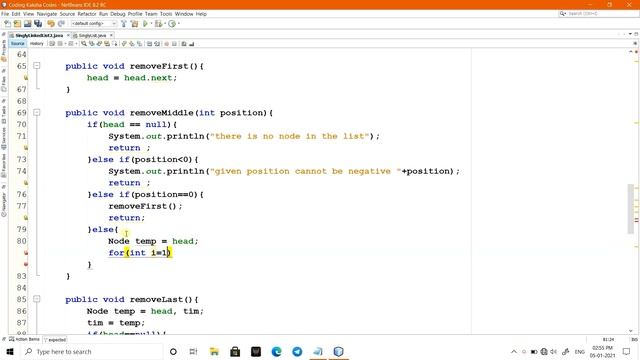Open the Run menu

click(x=103, y=14)
